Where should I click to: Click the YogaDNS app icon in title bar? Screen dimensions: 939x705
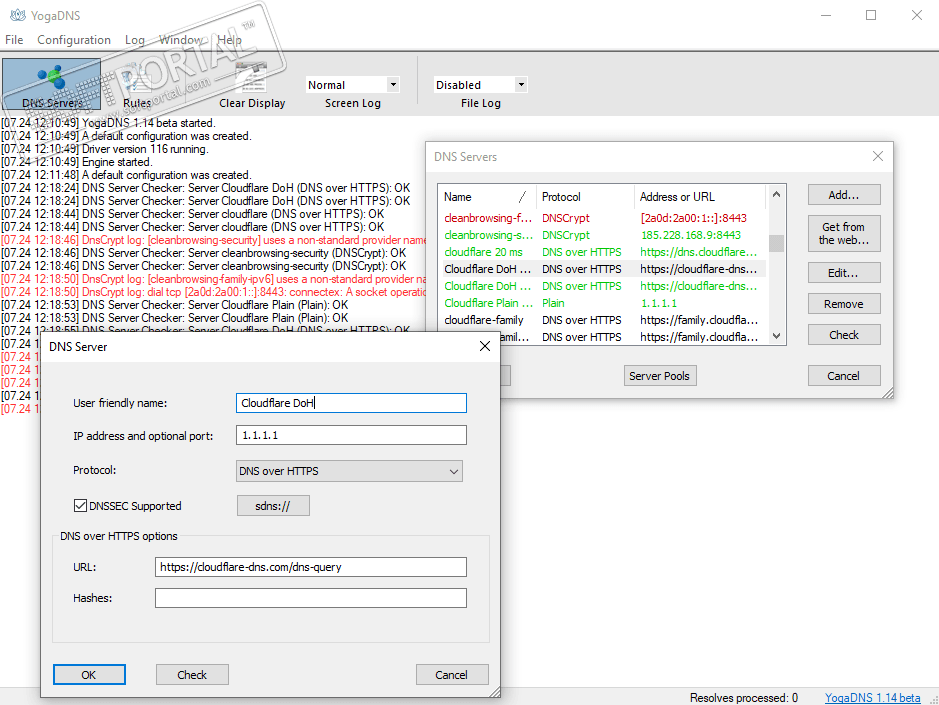pyautogui.click(x=18, y=15)
